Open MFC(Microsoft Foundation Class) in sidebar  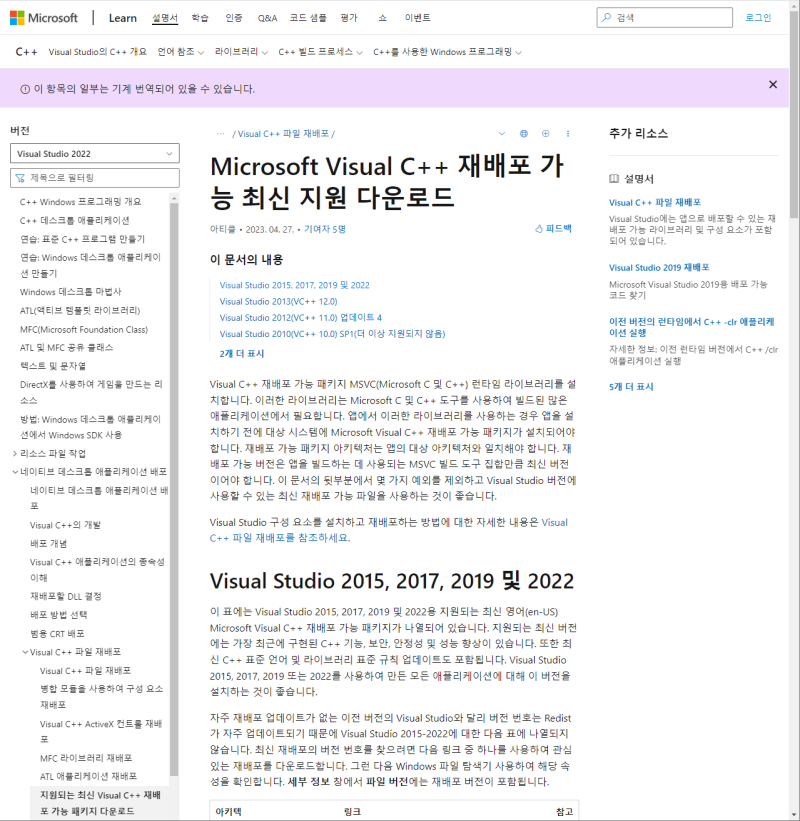coord(84,329)
